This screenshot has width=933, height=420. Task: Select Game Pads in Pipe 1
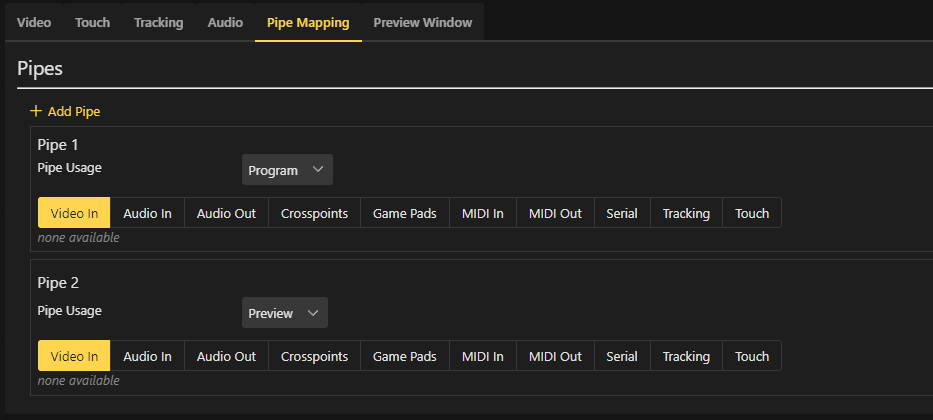point(404,213)
